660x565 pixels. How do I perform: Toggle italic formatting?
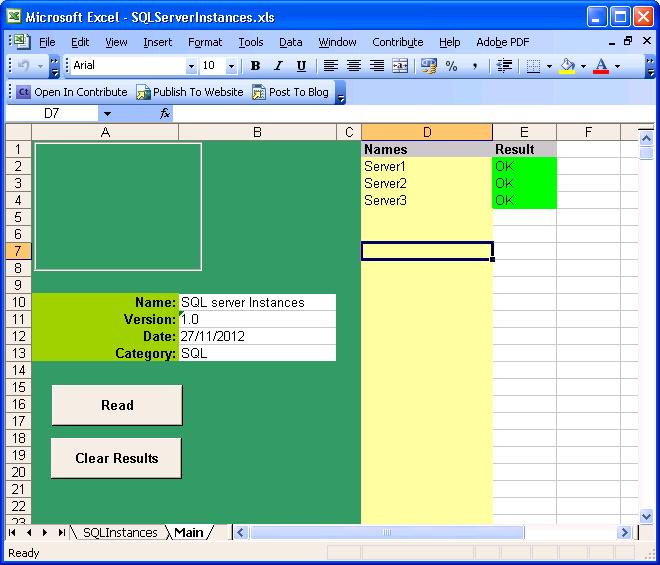(x=278, y=66)
